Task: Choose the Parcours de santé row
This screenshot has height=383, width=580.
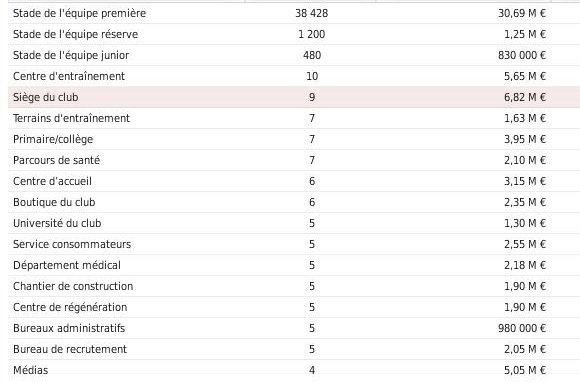Action: (x=294, y=160)
